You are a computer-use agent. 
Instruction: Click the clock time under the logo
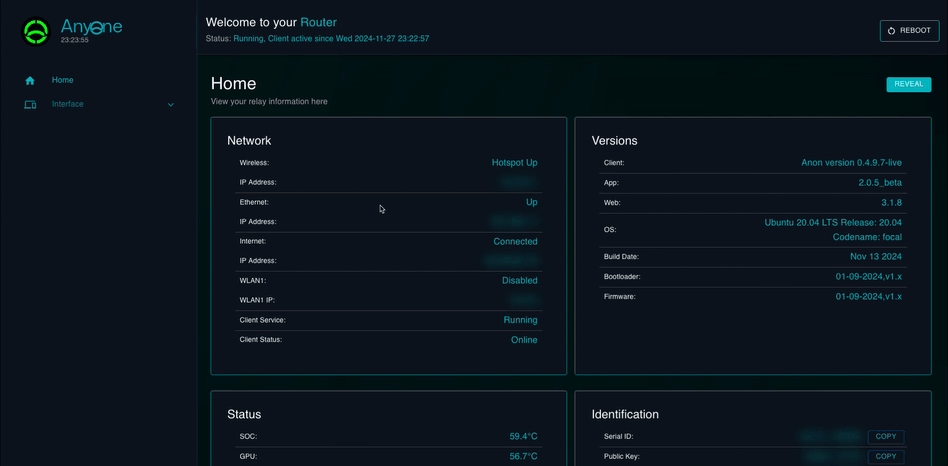pyautogui.click(x=74, y=40)
